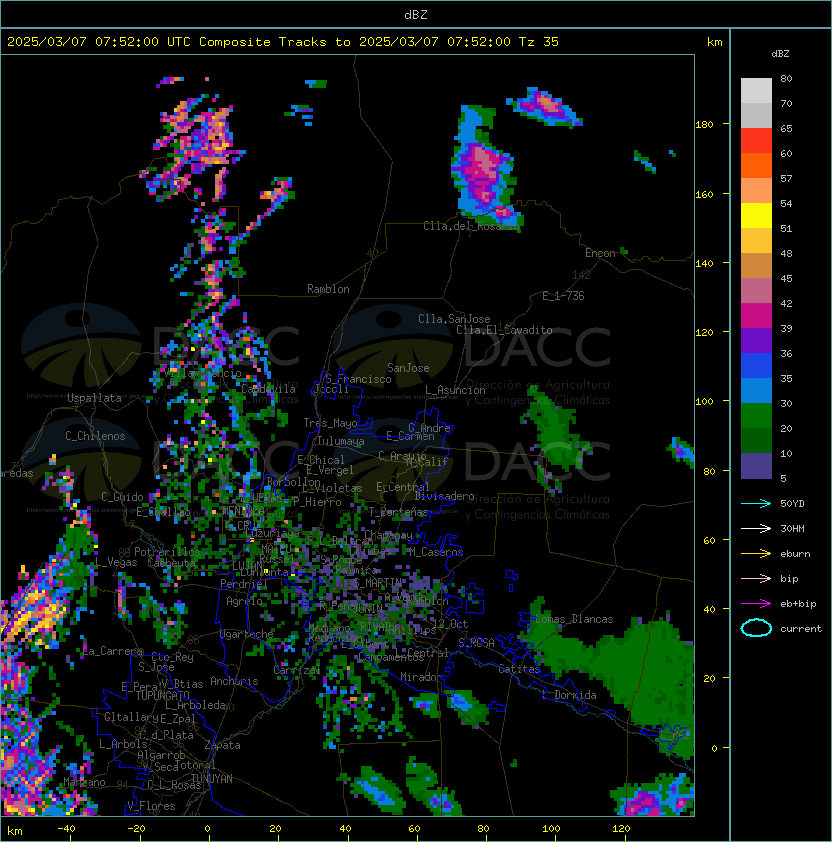Select the magenta 42 dBZ legend swatch
Viewport: 832px width, 842px height.
pos(756,316)
